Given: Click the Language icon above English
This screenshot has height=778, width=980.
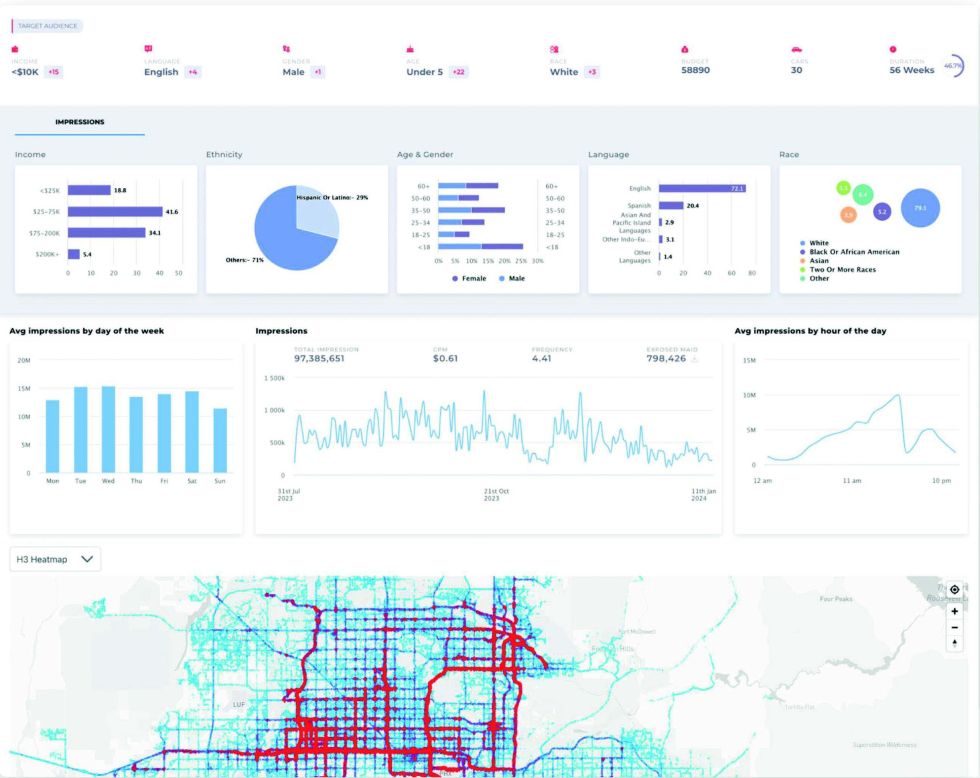Looking at the screenshot, I should 148,48.
